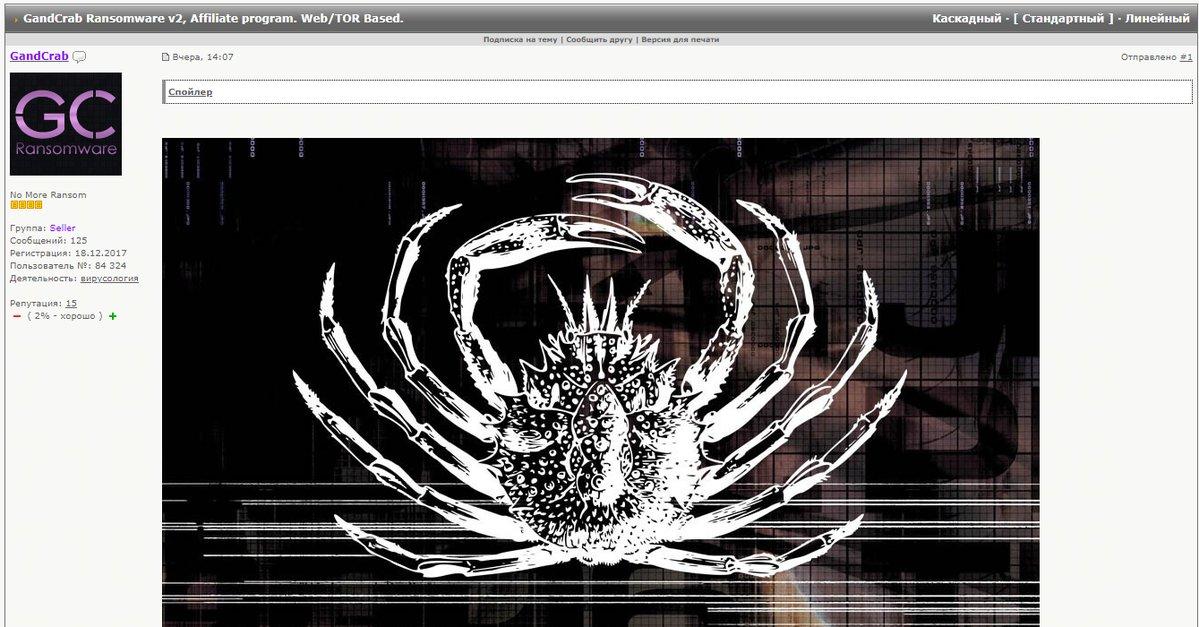Switch to Линейный view mode
1199x627 pixels.
tap(1158, 18)
